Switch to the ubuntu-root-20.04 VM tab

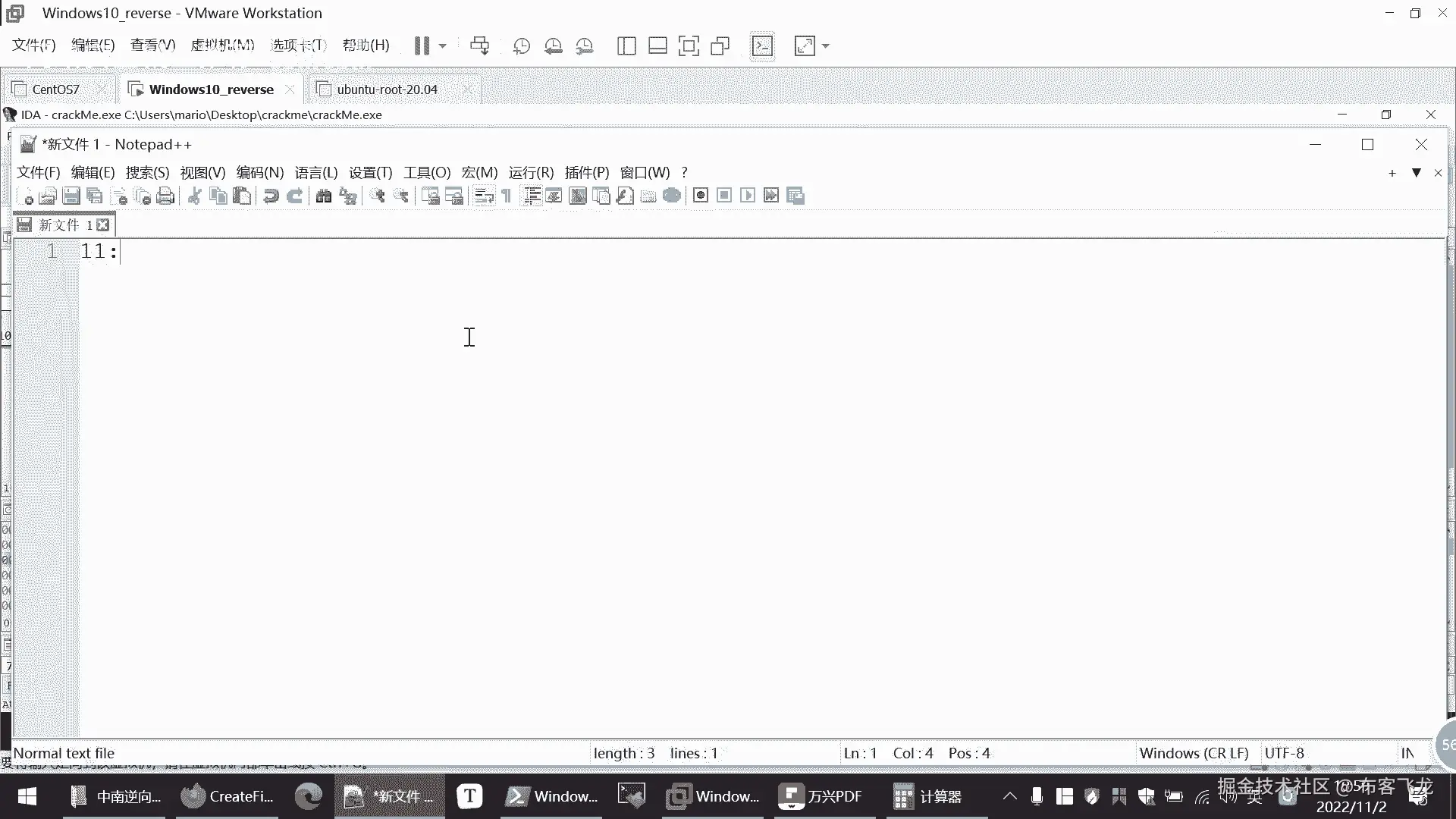[387, 89]
